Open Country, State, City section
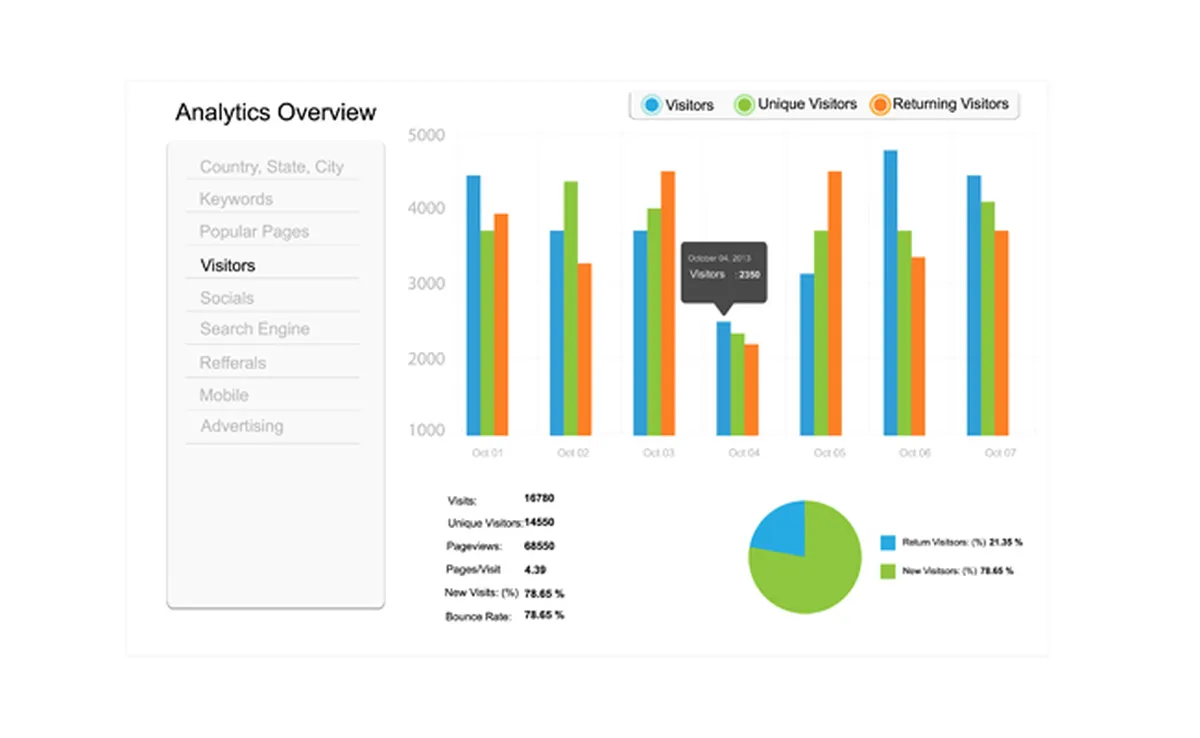The width and height of the screenshot is (1200, 738). 272,167
